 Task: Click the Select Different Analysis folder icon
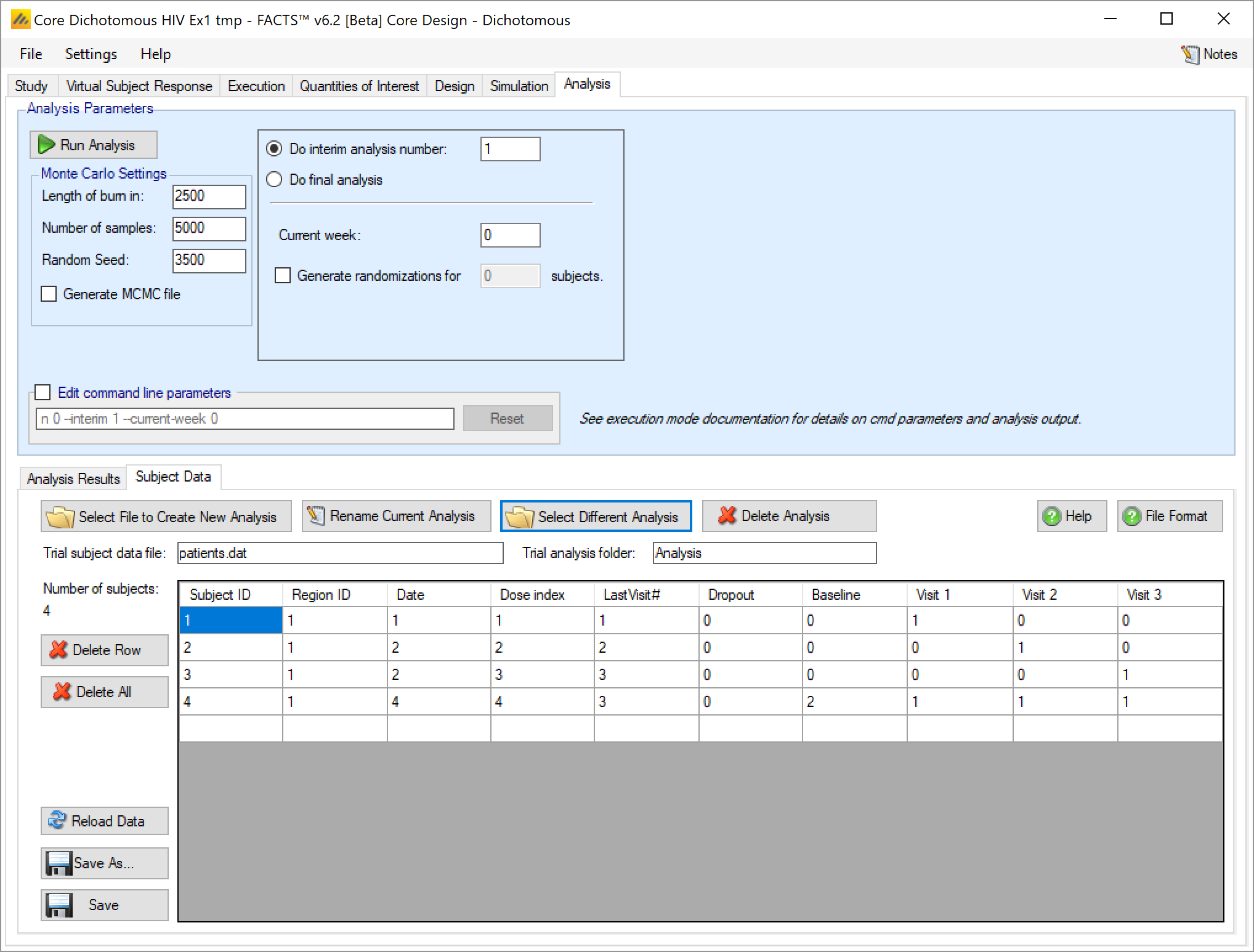tap(519, 517)
